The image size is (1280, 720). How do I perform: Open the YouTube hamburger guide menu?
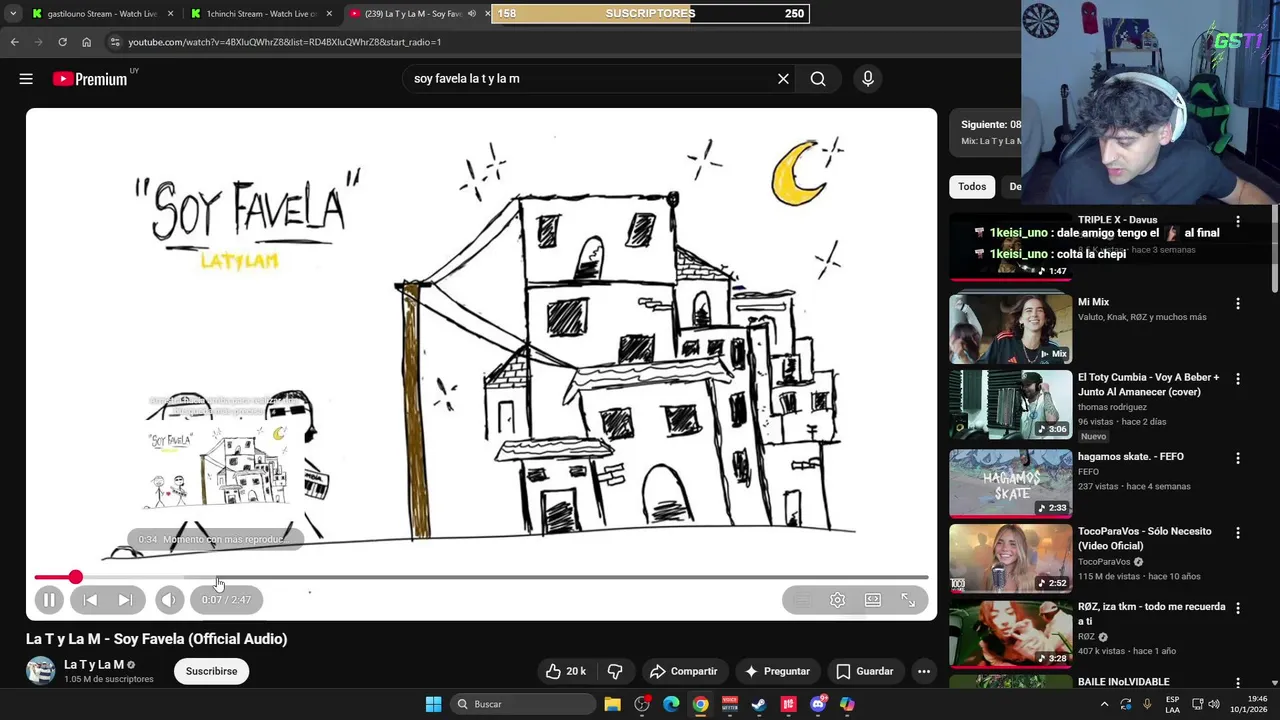tap(26, 79)
